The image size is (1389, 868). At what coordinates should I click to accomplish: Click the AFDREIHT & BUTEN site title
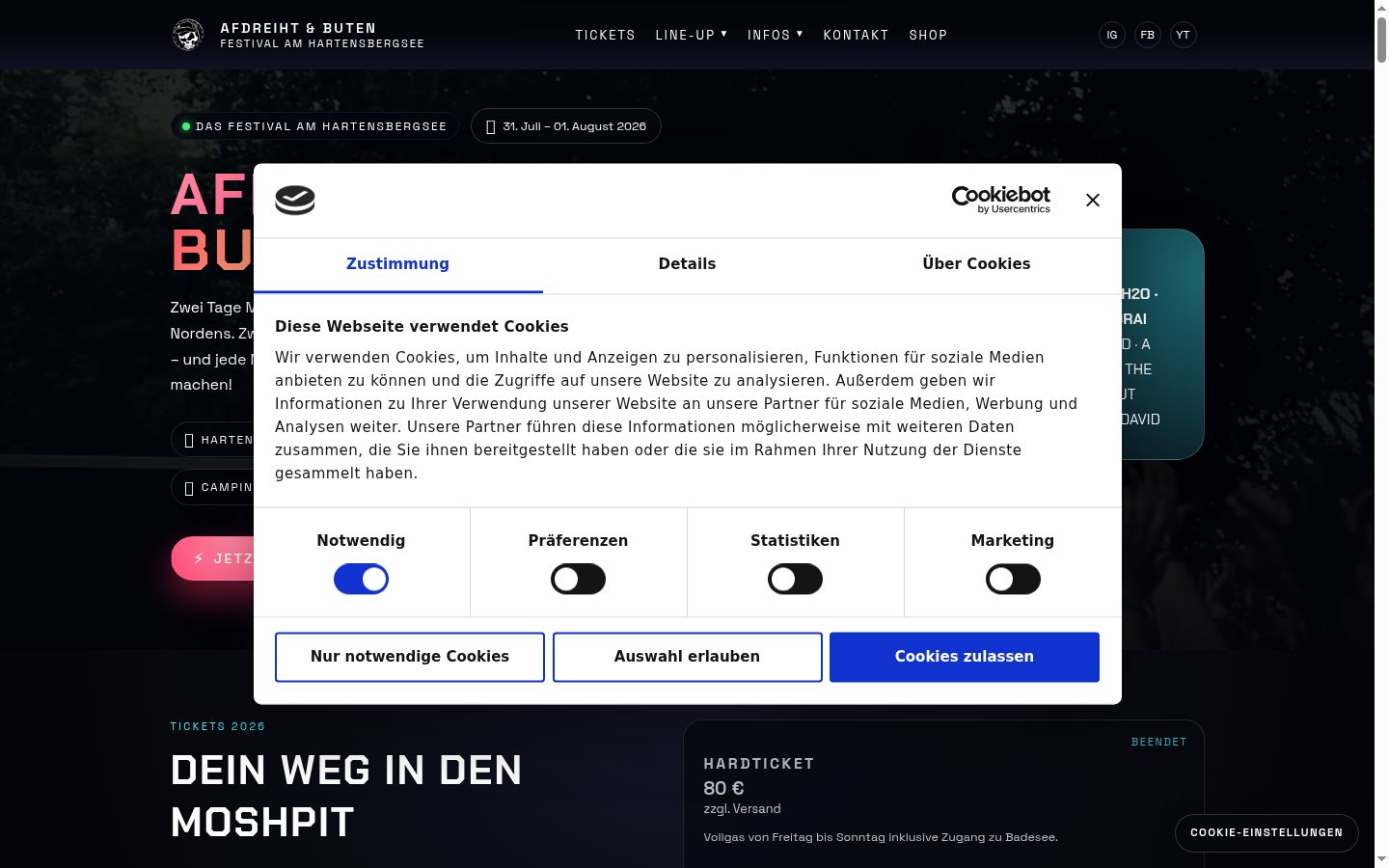[x=298, y=28]
